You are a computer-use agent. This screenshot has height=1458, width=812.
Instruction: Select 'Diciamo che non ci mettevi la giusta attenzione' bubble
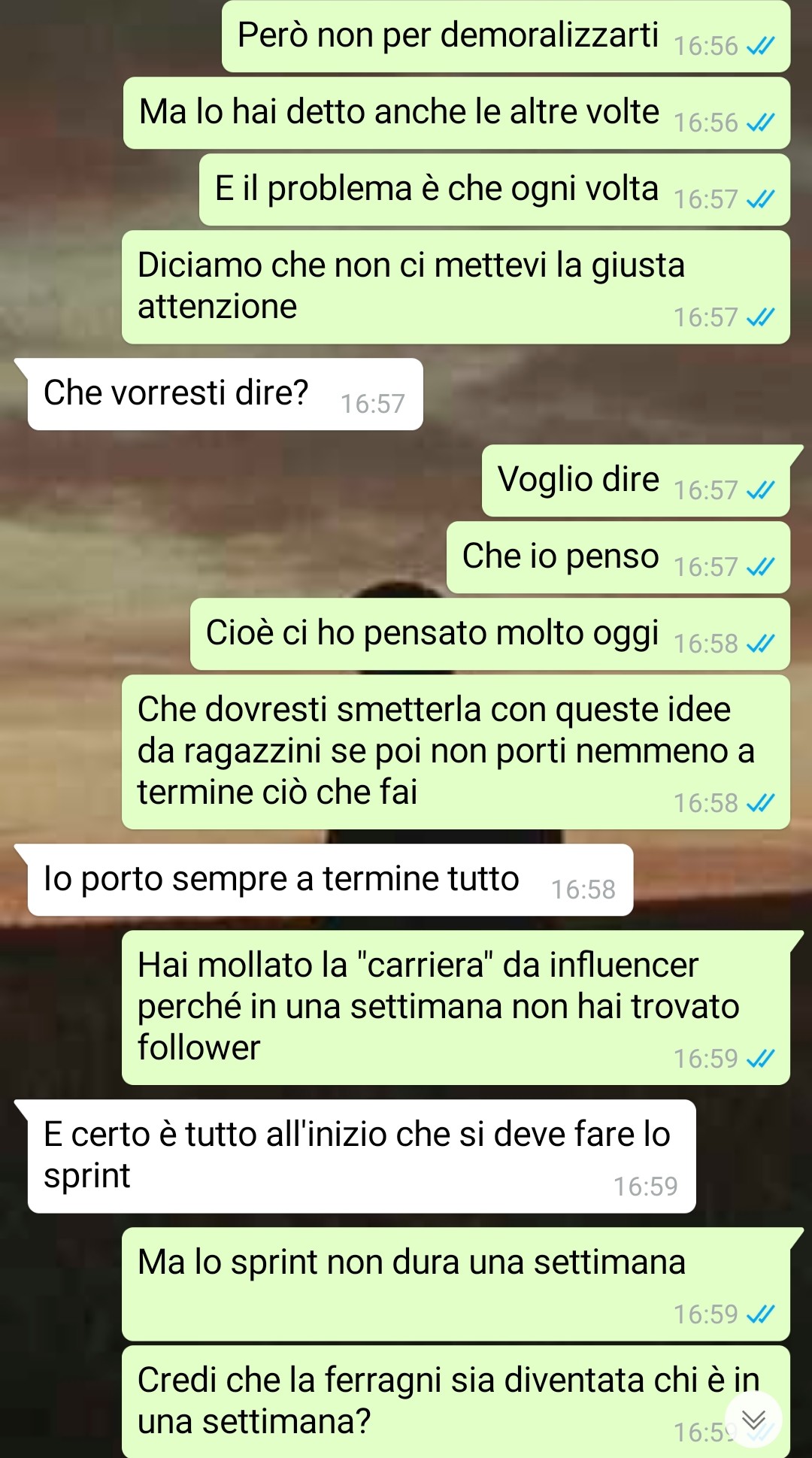[456, 287]
